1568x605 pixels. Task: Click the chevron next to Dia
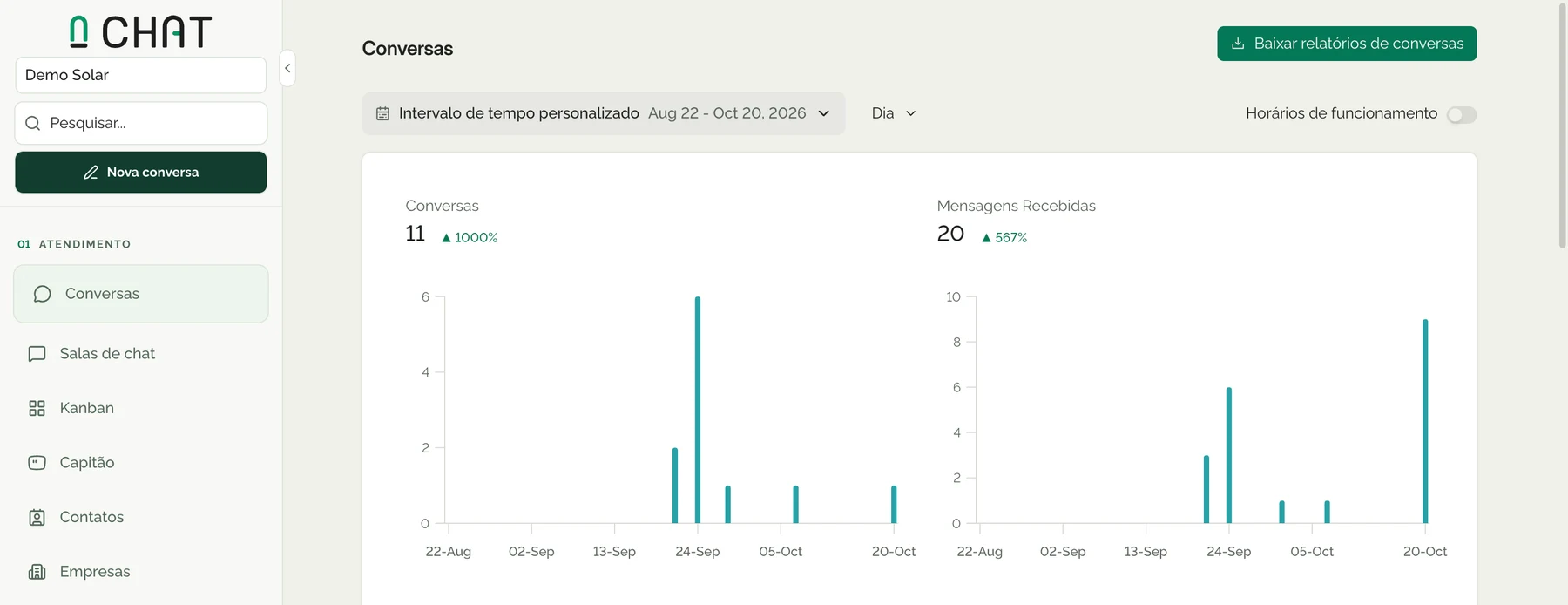[911, 113]
